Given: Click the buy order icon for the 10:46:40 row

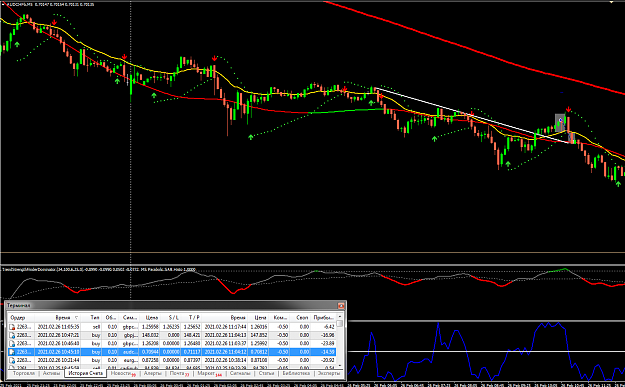Looking at the screenshot, I should pos(12,344).
